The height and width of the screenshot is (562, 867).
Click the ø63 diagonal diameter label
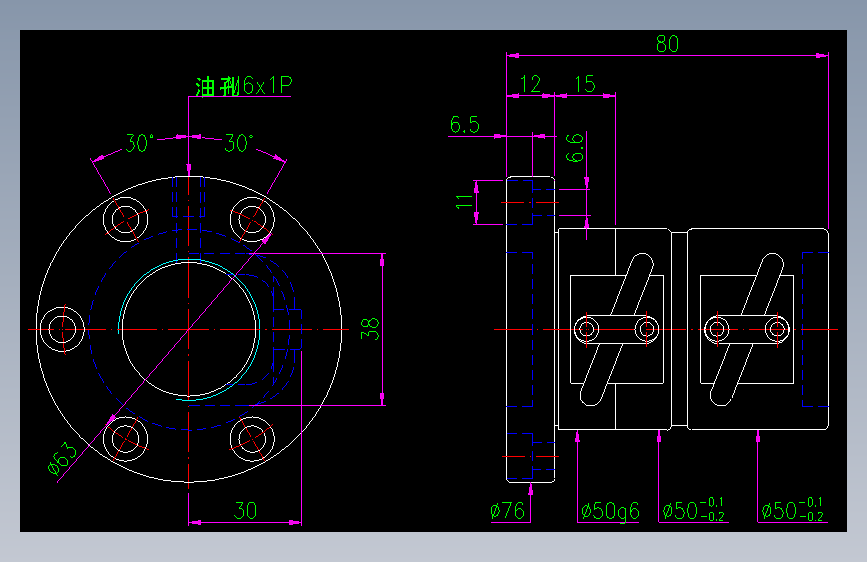(62, 459)
